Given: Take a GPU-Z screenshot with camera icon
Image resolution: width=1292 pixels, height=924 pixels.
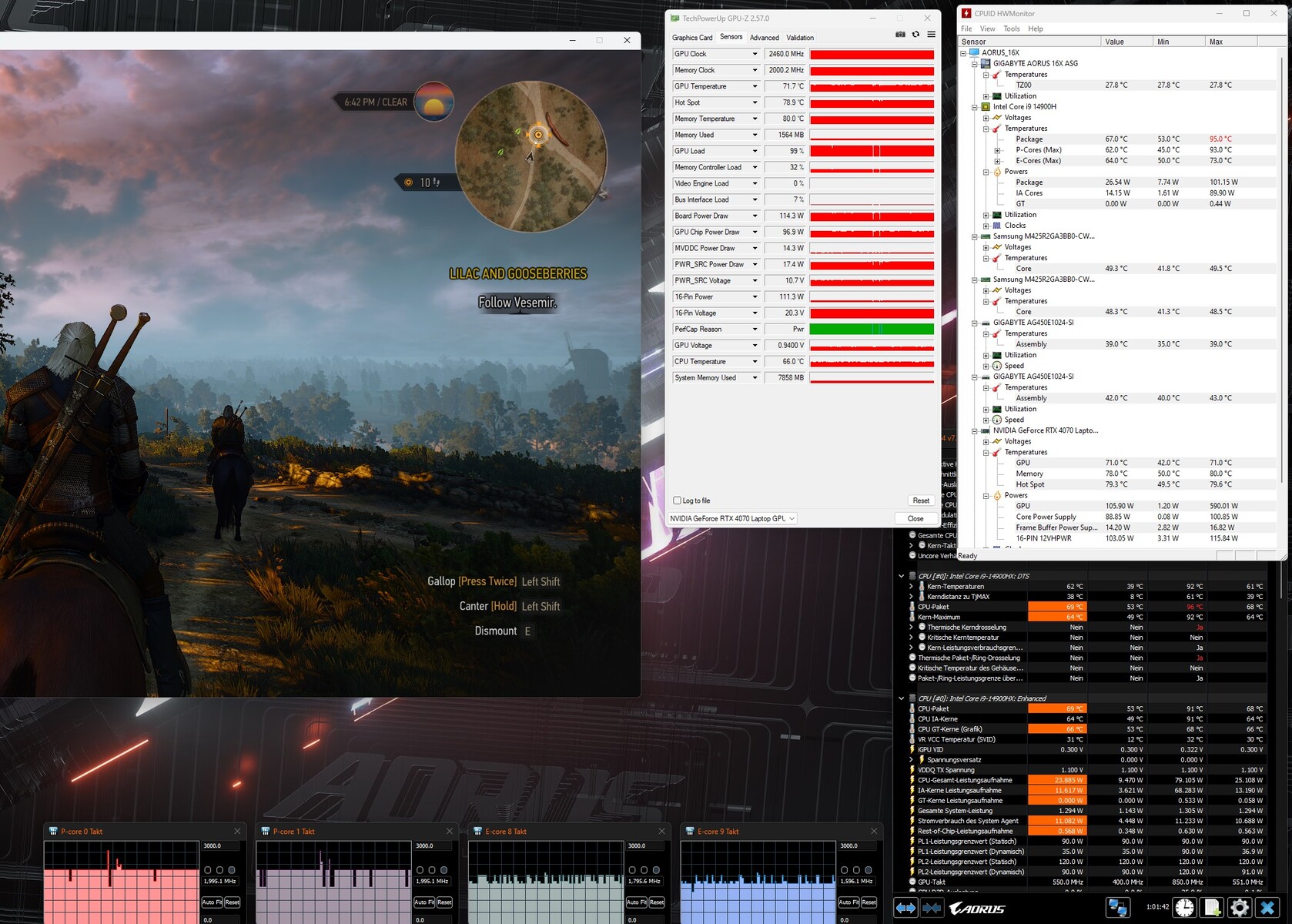Looking at the screenshot, I should click(x=900, y=35).
